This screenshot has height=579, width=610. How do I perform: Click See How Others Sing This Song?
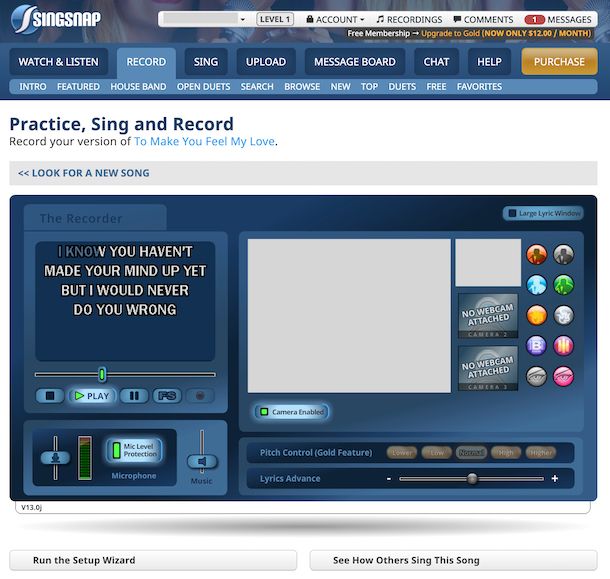click(x=453, y=560)
